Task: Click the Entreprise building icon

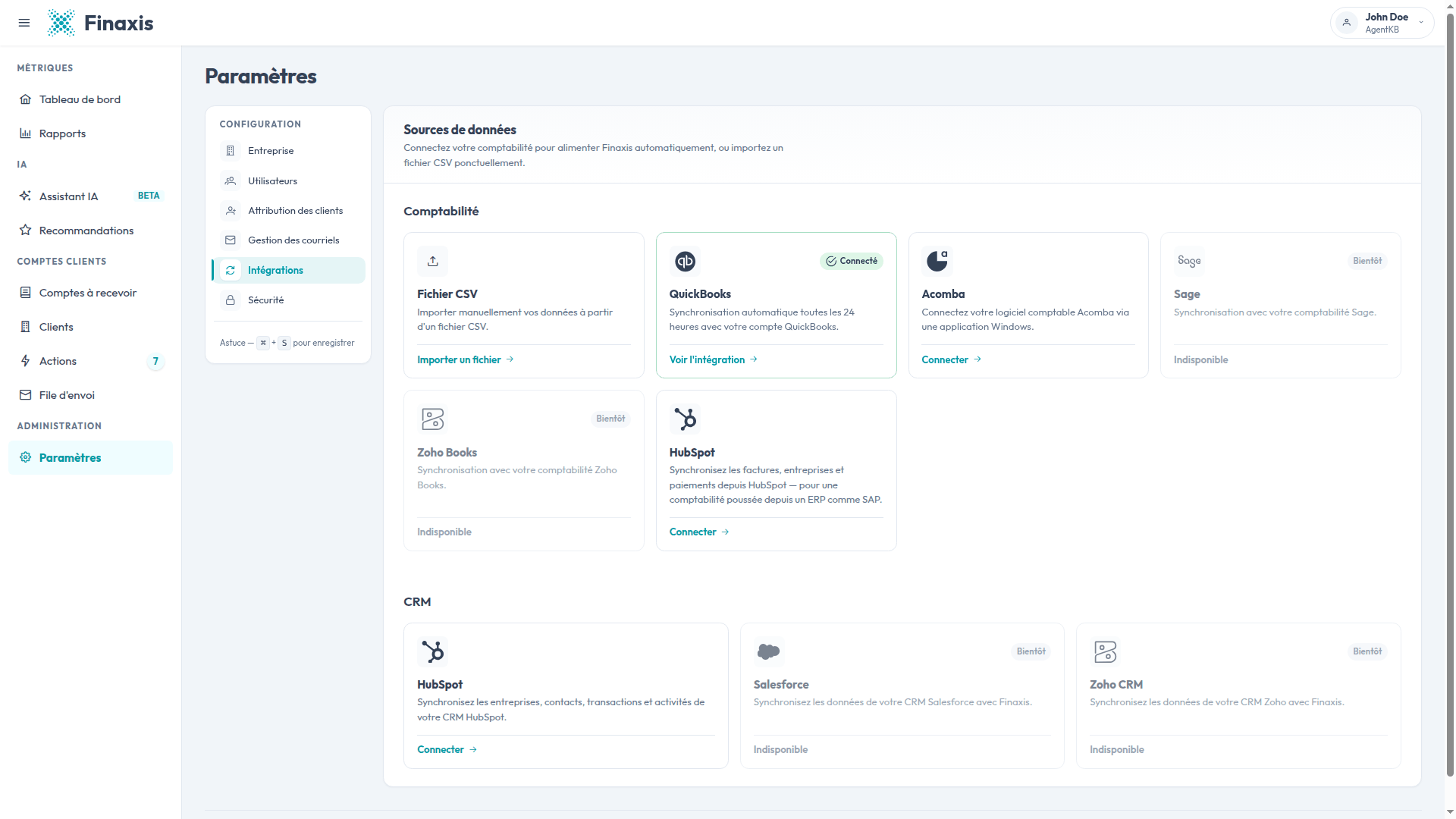Action: 231,151
